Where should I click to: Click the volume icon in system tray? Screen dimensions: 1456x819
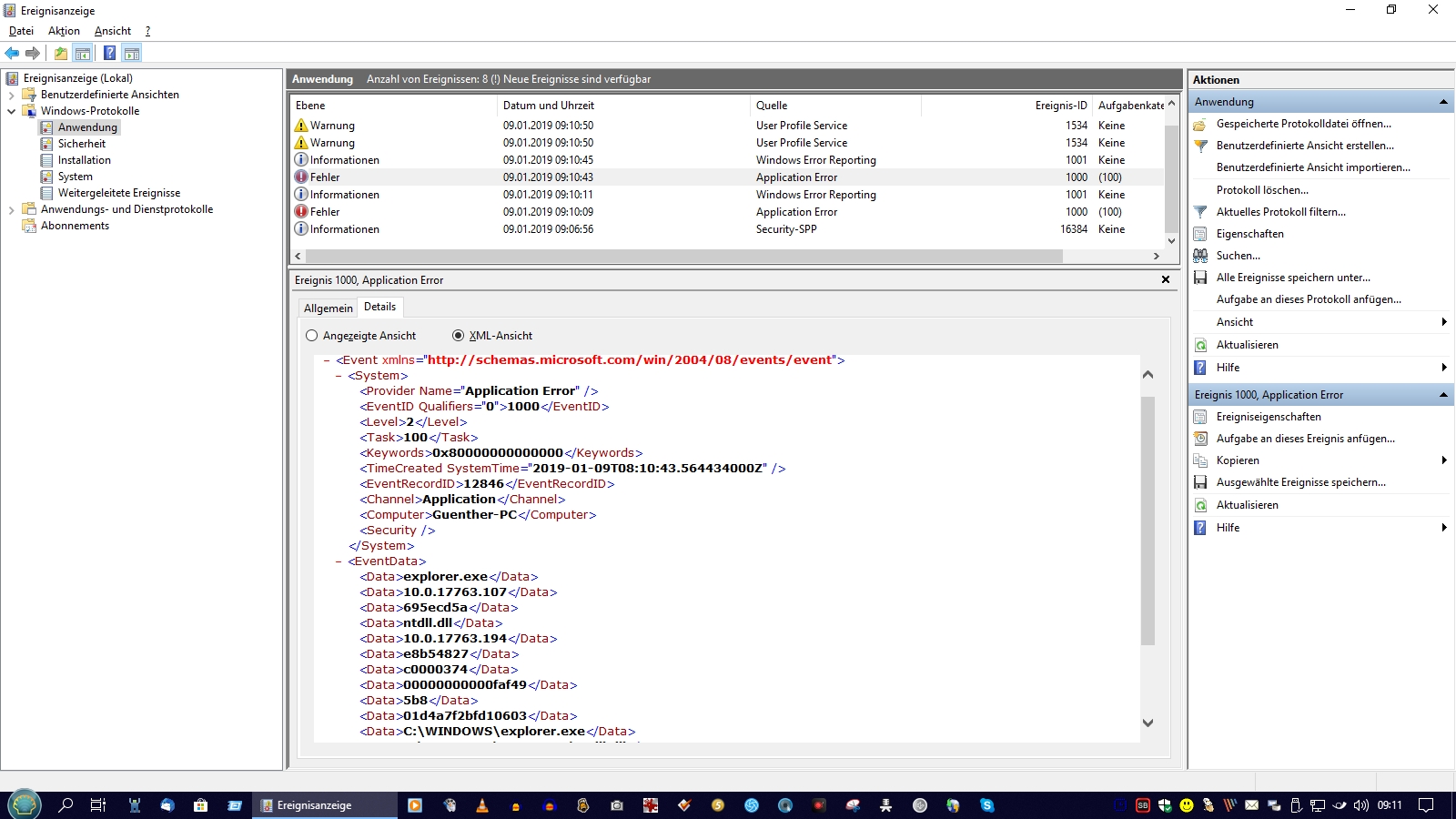[x=1361, y=805]
